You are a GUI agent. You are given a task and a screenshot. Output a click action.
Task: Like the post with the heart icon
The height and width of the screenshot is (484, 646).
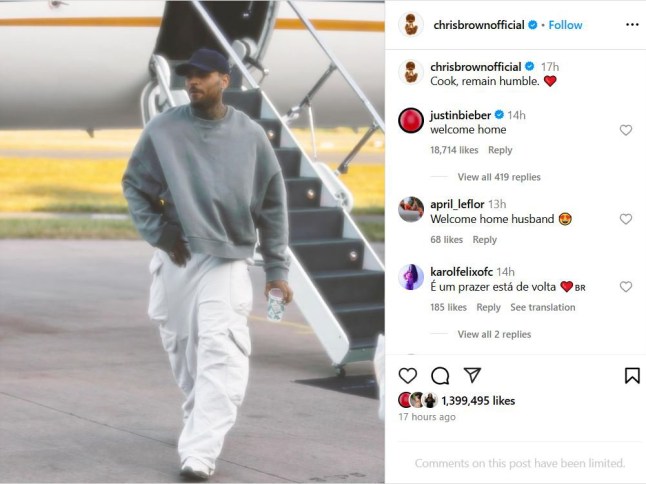[x=408, y=376]
